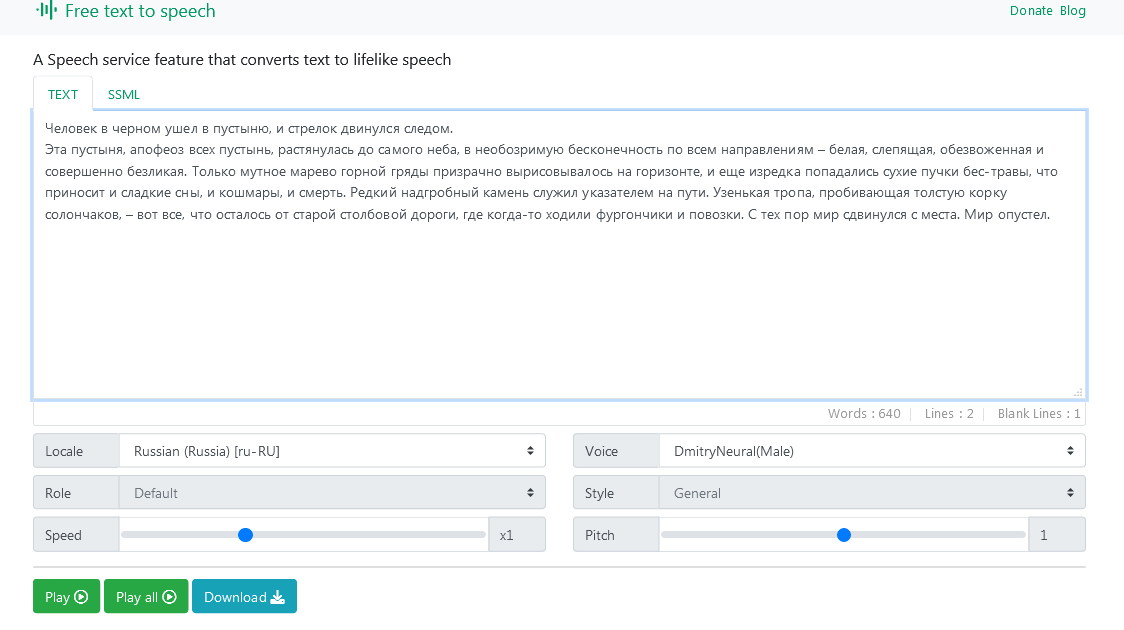Open the Locale dropdown
Viewport: 1124px width, 630px height.
[332, 451]
